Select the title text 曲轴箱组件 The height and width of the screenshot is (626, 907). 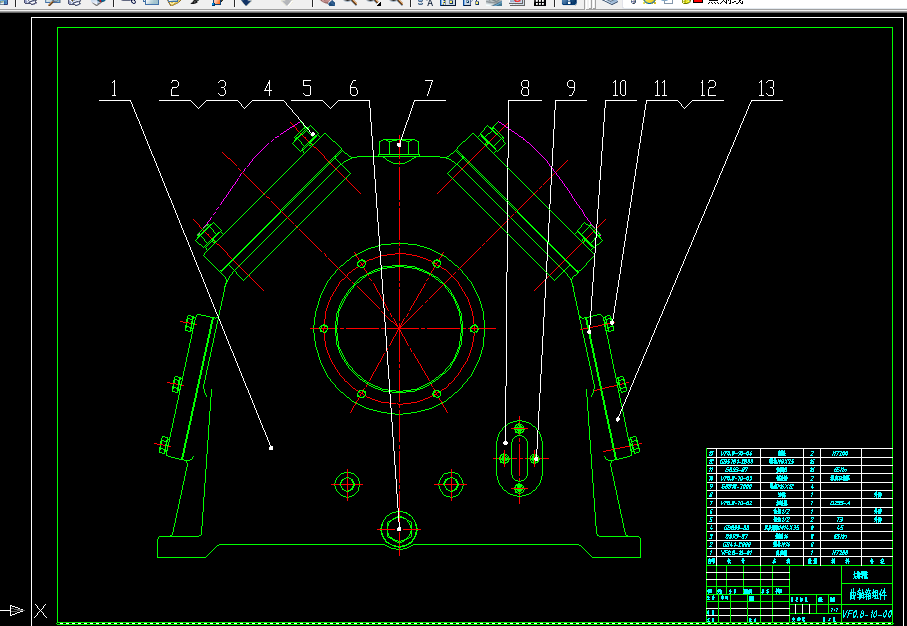[x=867, y=595]
